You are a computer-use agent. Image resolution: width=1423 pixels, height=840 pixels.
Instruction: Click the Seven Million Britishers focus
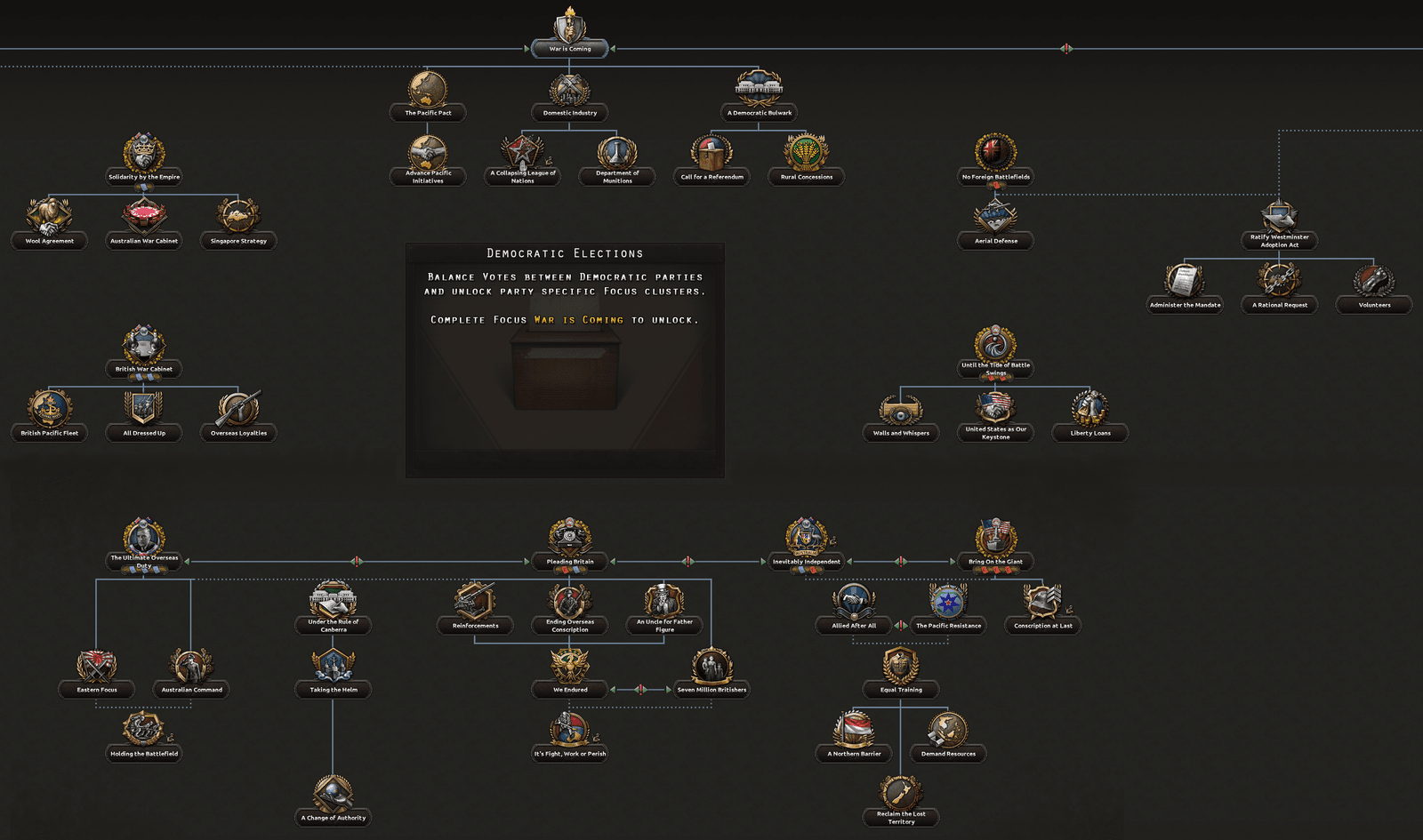(x=711, y=674)
